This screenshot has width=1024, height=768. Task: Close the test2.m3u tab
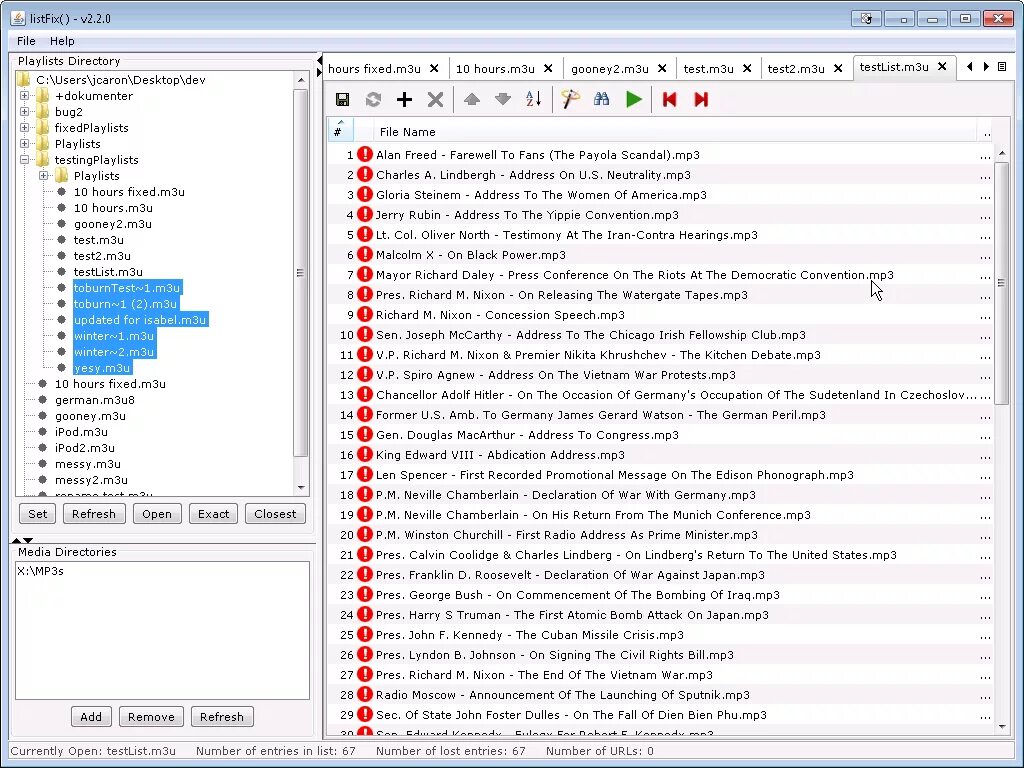click(839, 68)
